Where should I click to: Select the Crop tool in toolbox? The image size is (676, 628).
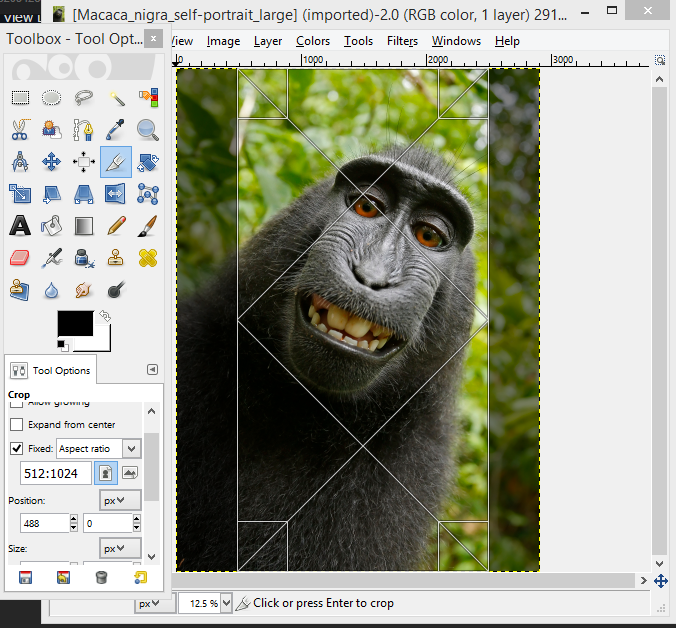(x=116, y=162)
